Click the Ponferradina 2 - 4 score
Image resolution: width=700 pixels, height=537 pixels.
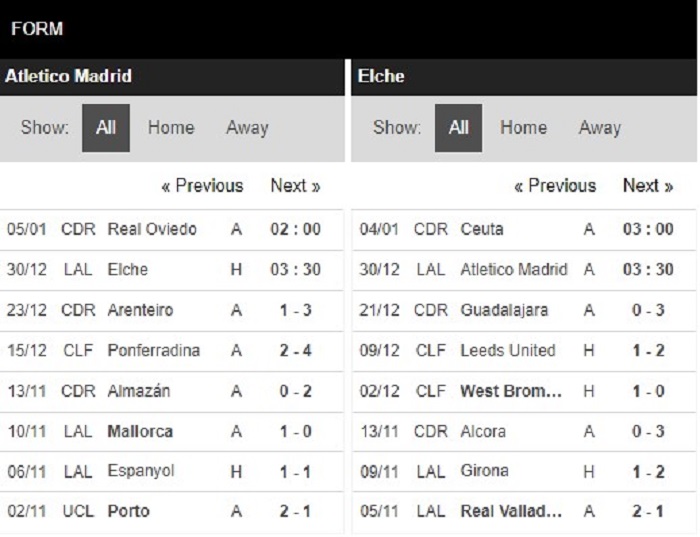click(296, 351)
